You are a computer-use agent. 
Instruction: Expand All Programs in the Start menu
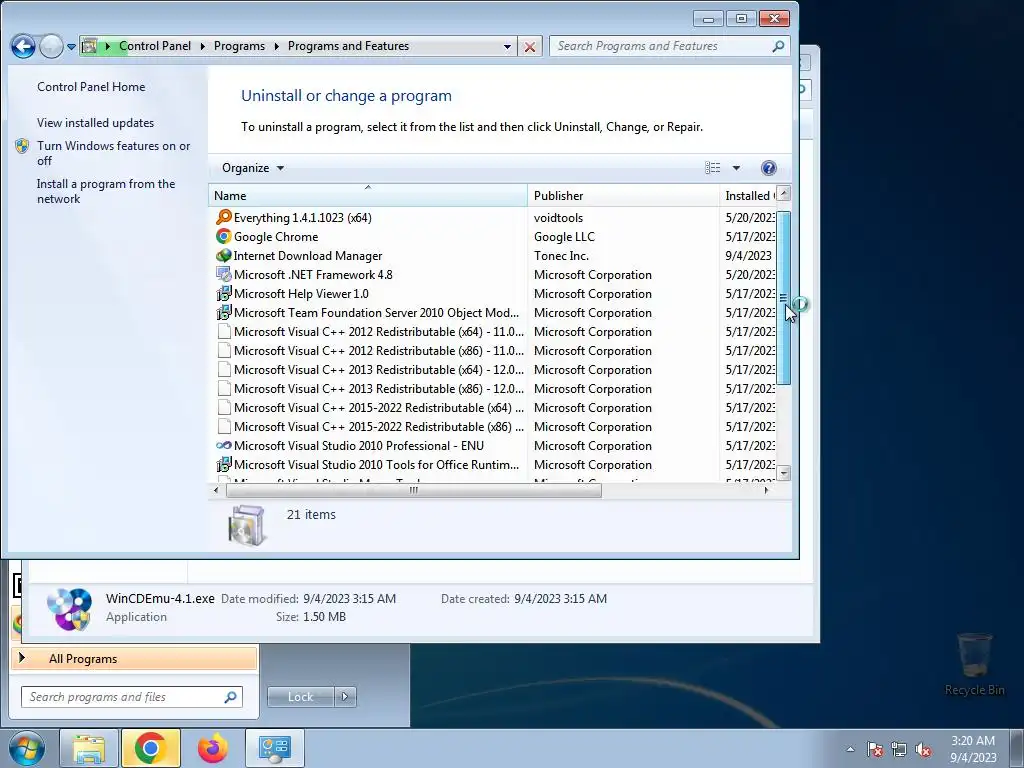(134, 659)
